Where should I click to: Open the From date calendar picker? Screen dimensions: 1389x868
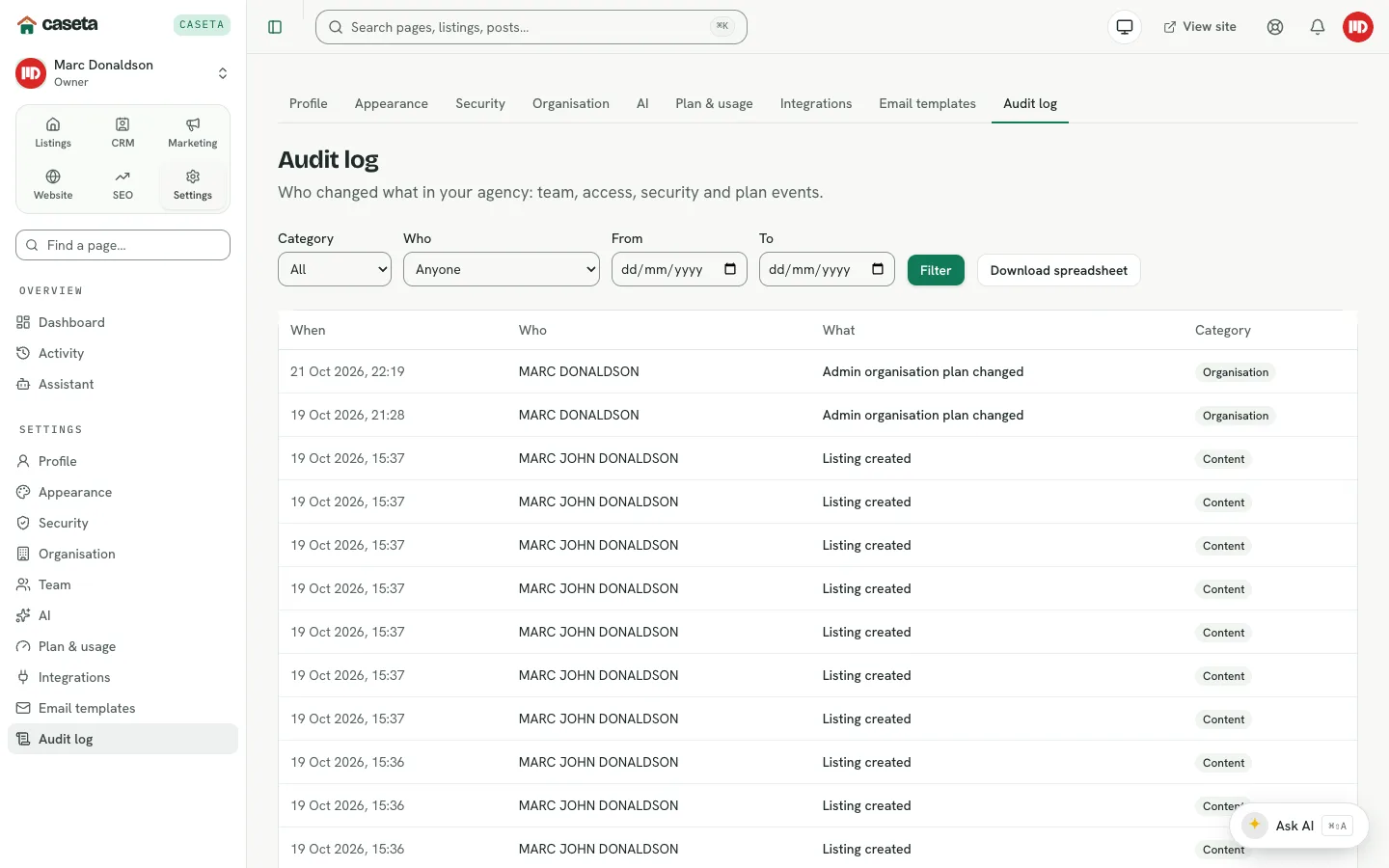click(x=730, y=269)
